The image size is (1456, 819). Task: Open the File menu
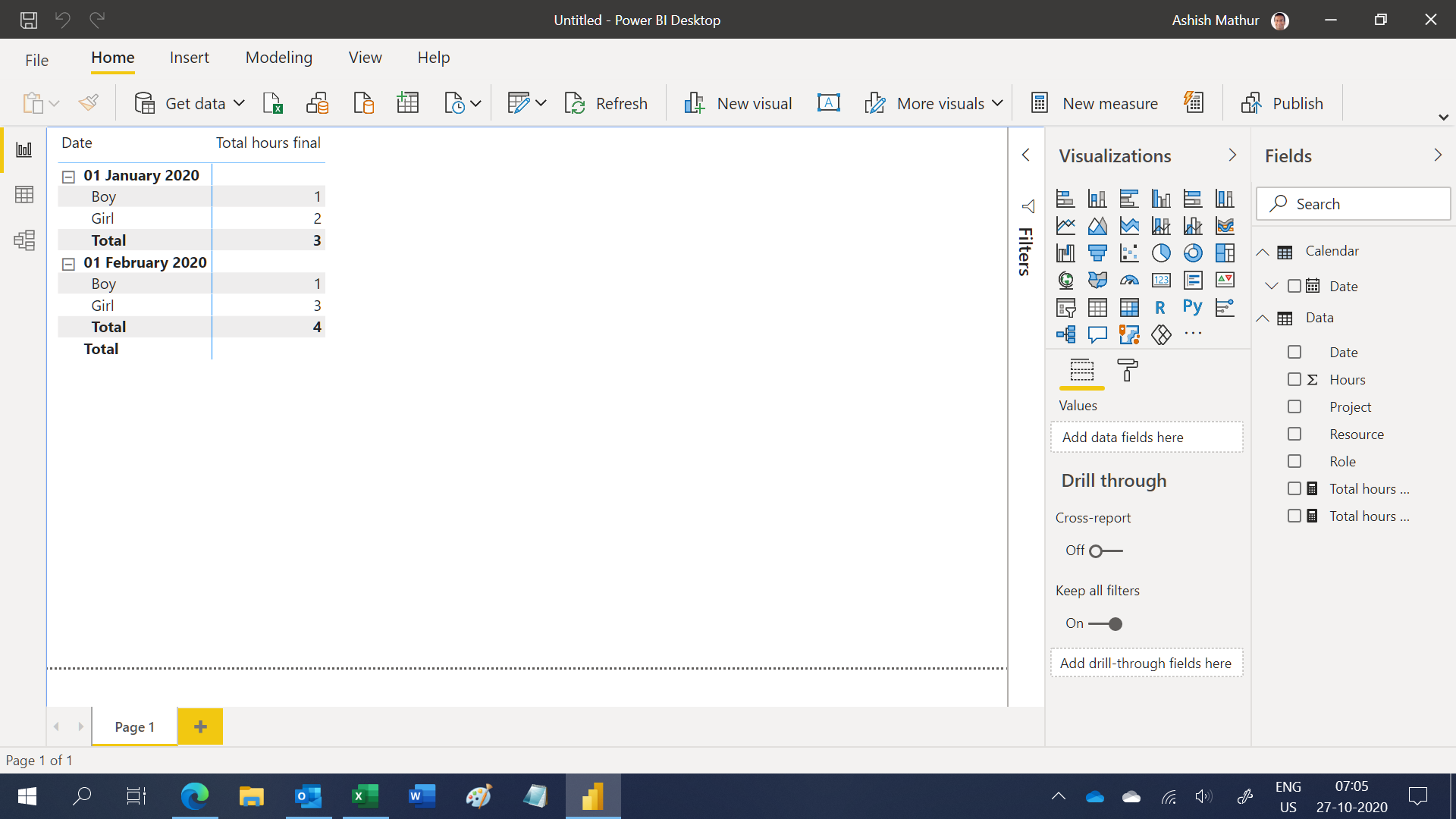tap(36, 60)
